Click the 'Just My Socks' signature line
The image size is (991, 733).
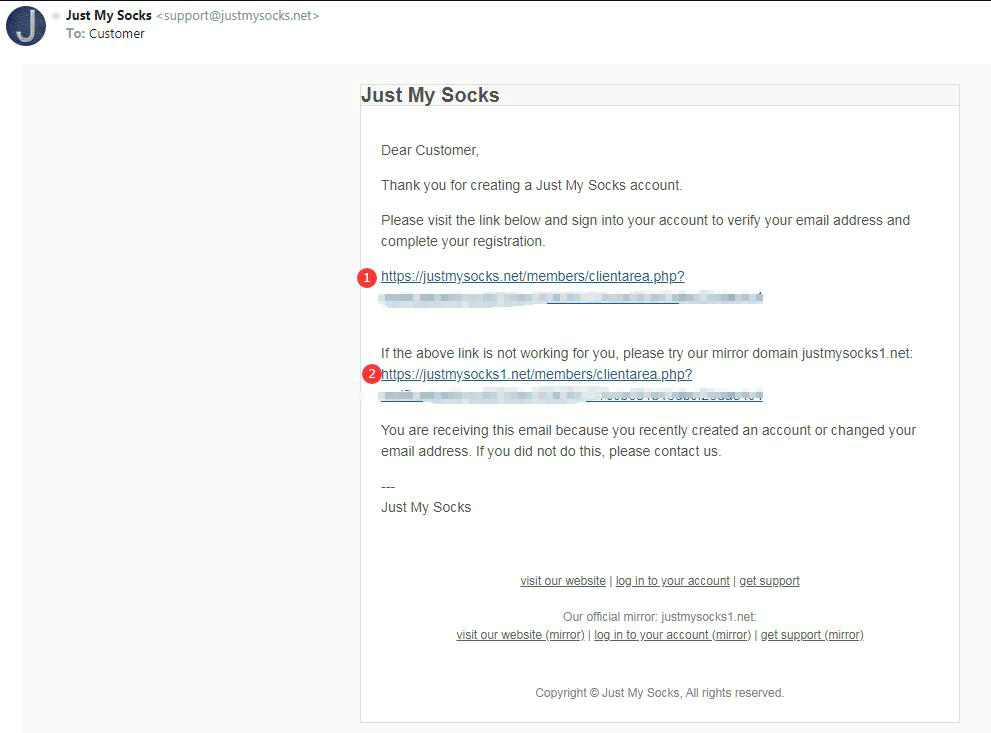[x=426, y=507]
